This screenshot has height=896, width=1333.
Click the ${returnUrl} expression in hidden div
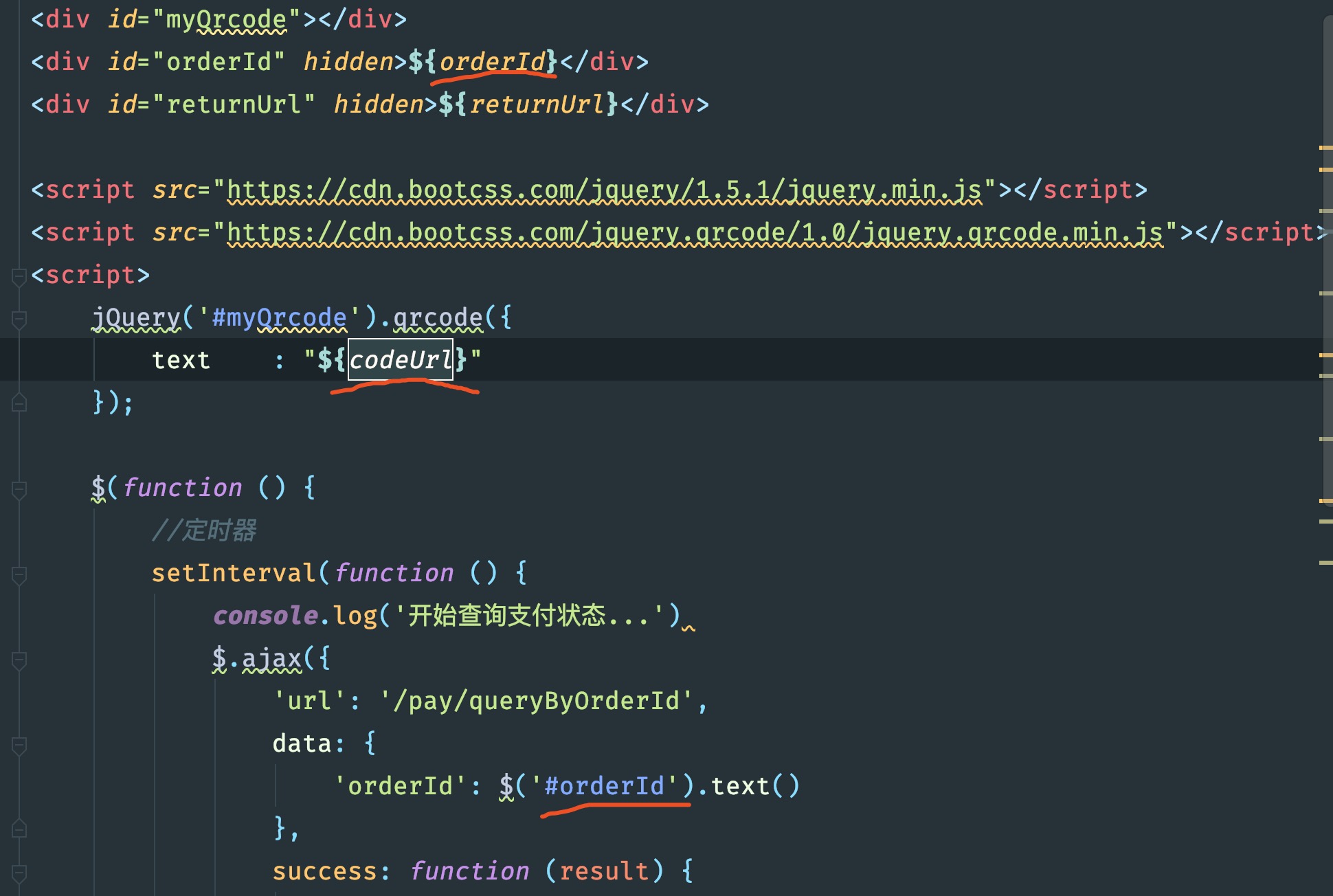(528, 104)
